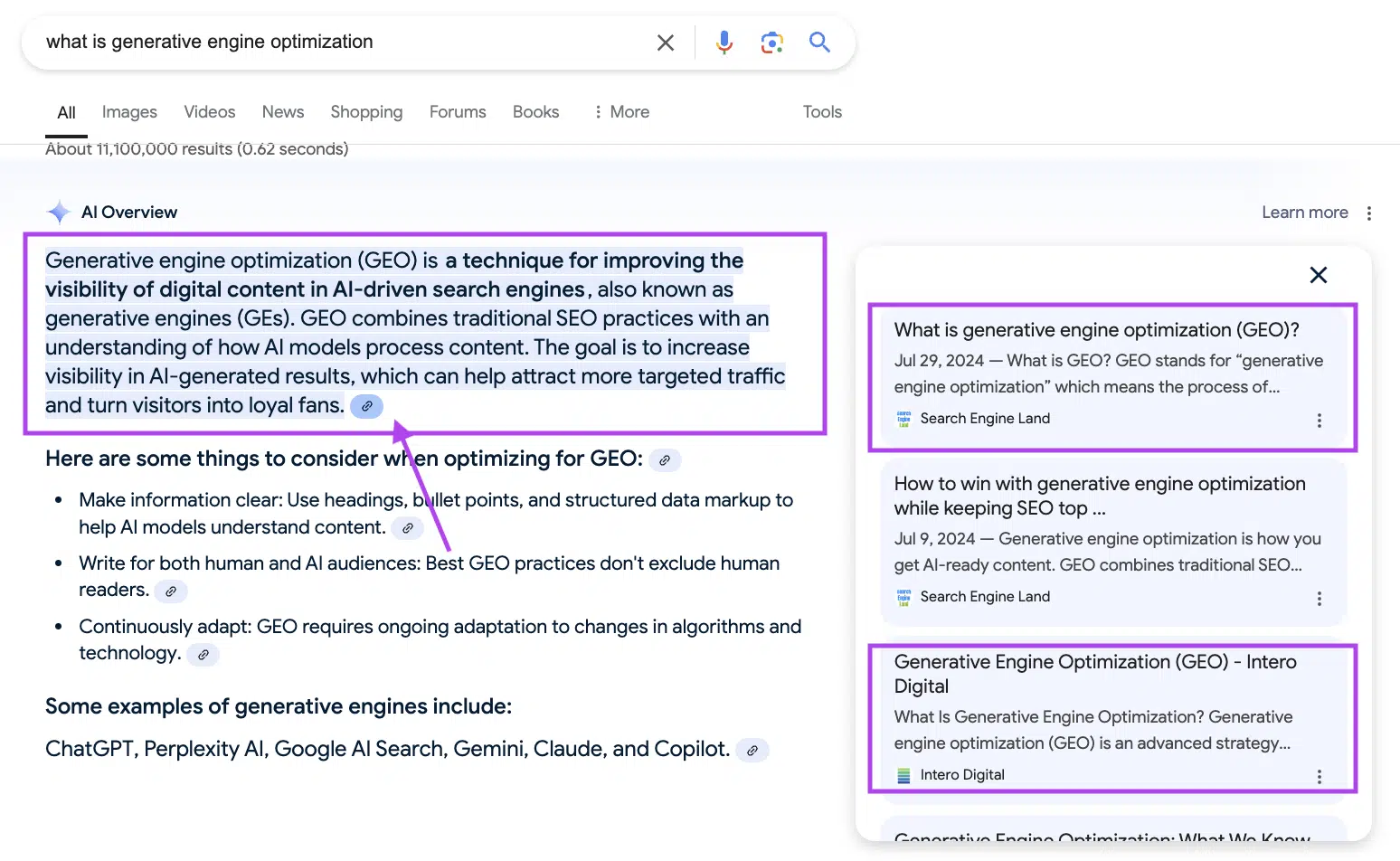This screenshot has height=861, width=1400.
Task: Click 'Search Engine Land' name under 'Jul 29, 2024' card
Action: pos(985,419)
